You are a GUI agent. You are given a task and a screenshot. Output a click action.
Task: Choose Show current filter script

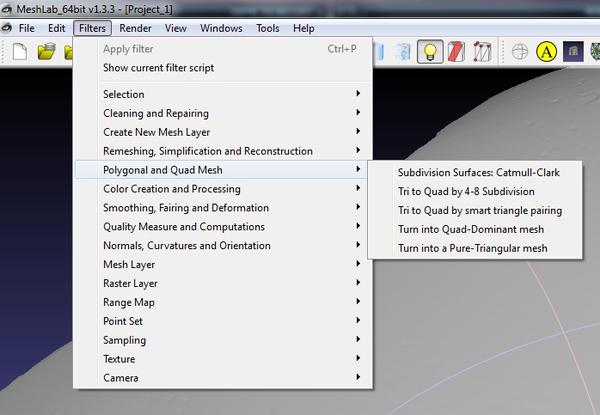pyautogui.click(x=223, y=68)
